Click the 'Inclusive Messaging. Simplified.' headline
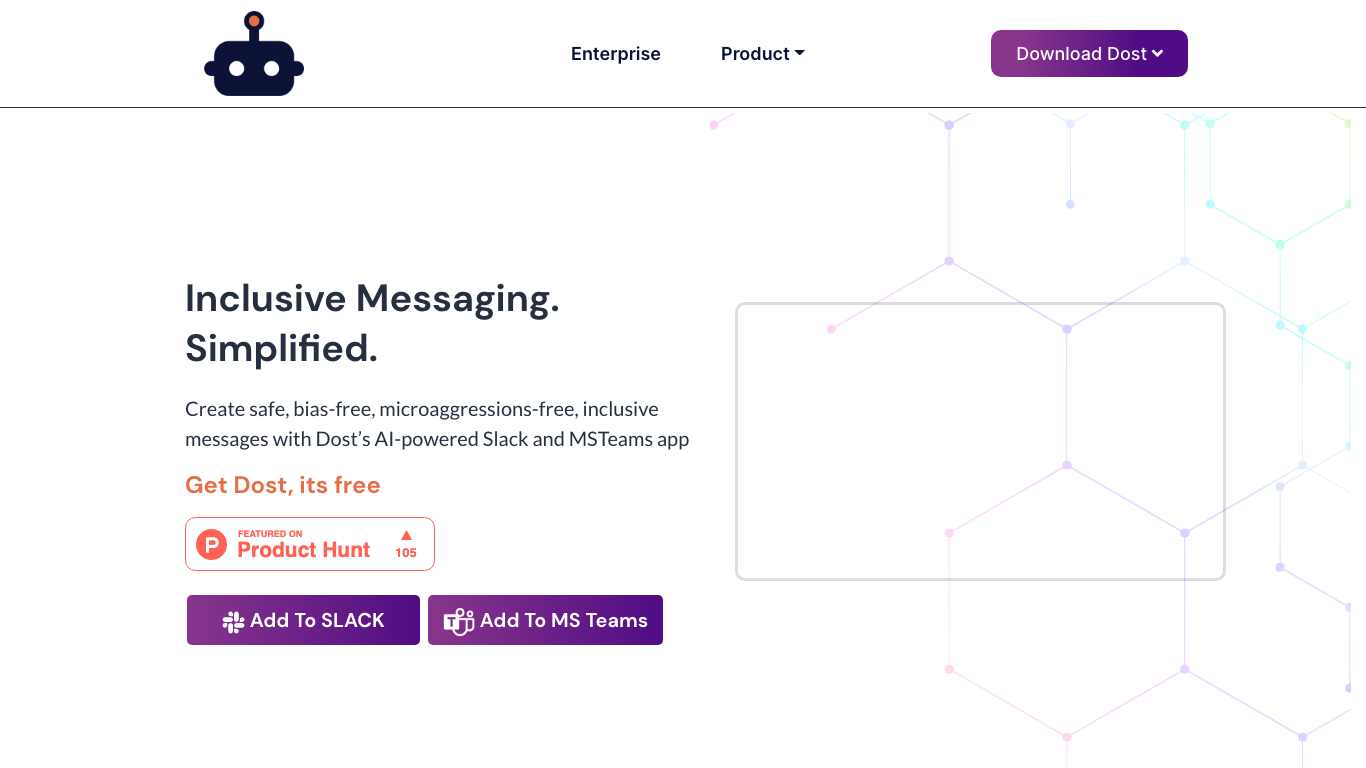 coord(373,324)
